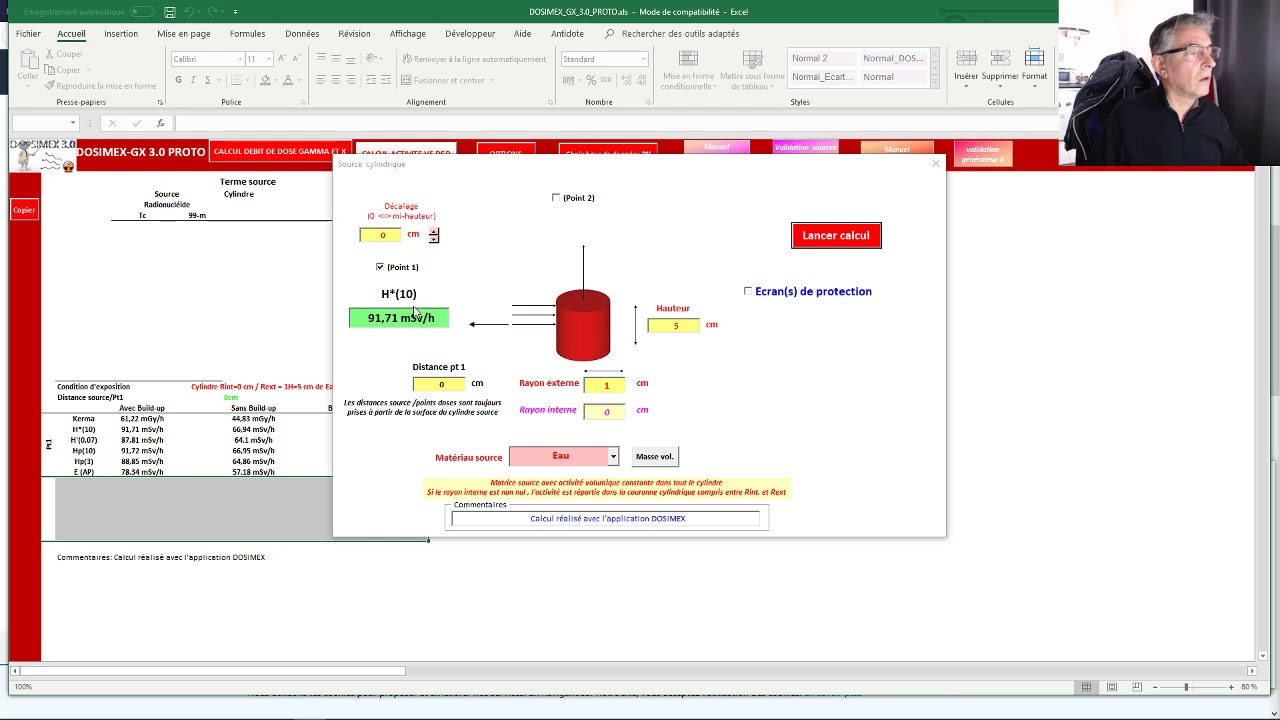Screen dimensions: 1280x720
Task: Click the Hauteur value field
Action: click(674, 325)
